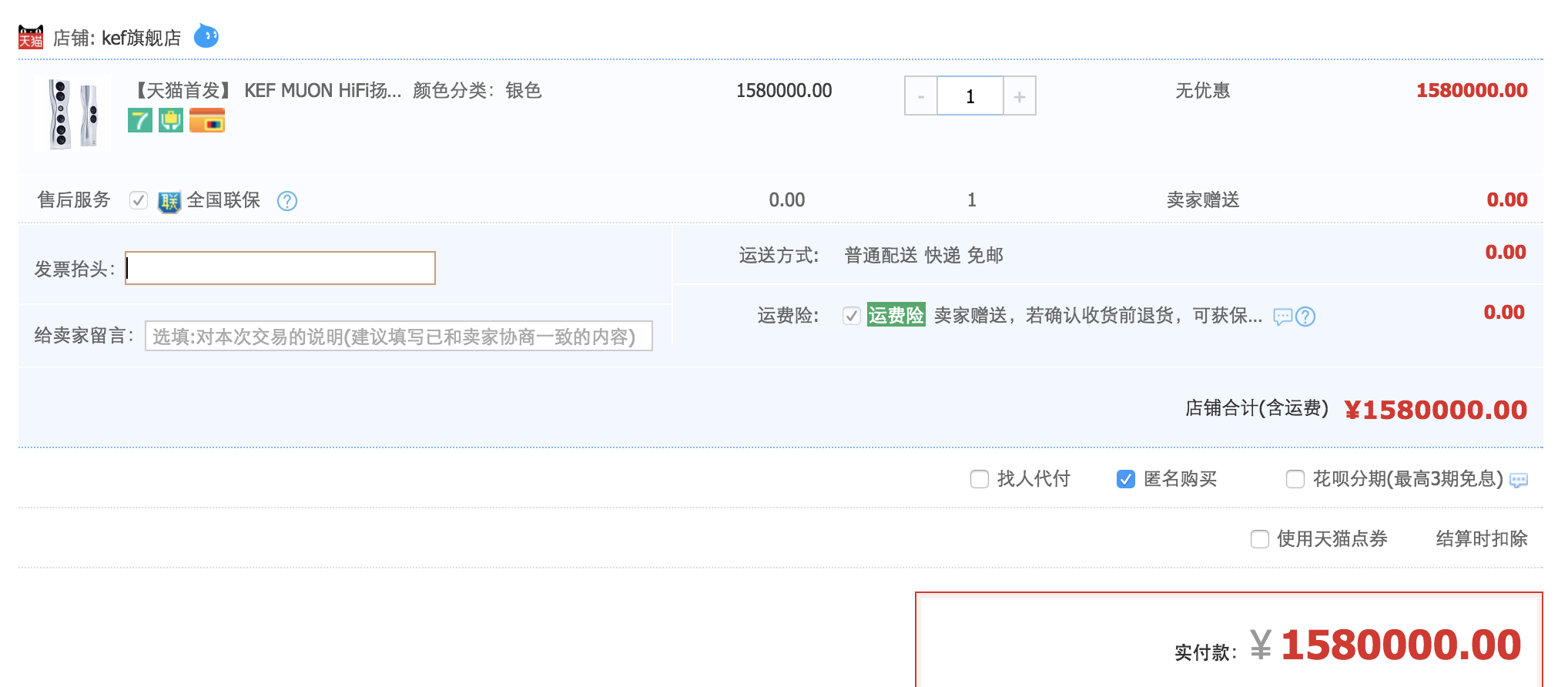Image resolution: width=1568 pixels, height=687 pixels.
Task: Open help icon beside 全国联保
Action: 287,201
